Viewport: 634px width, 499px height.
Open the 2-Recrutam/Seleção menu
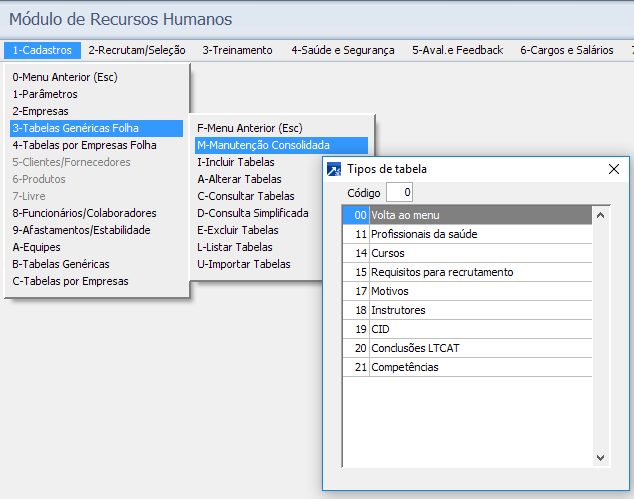coord(137,50)
